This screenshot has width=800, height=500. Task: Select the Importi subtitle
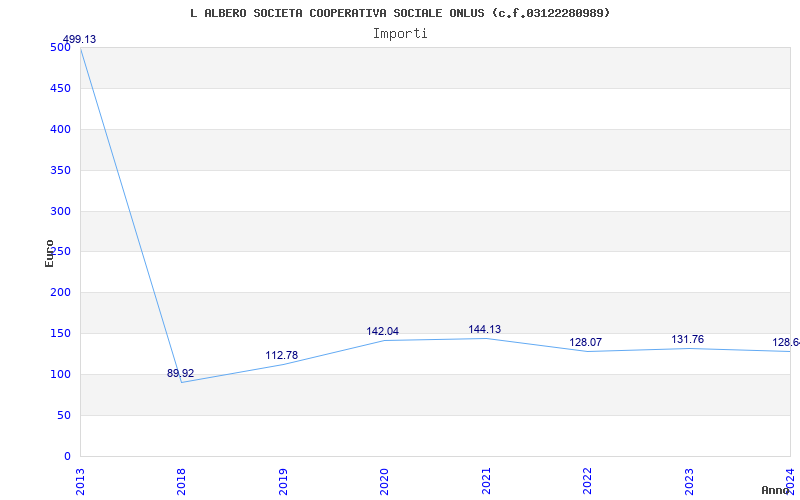400,33
